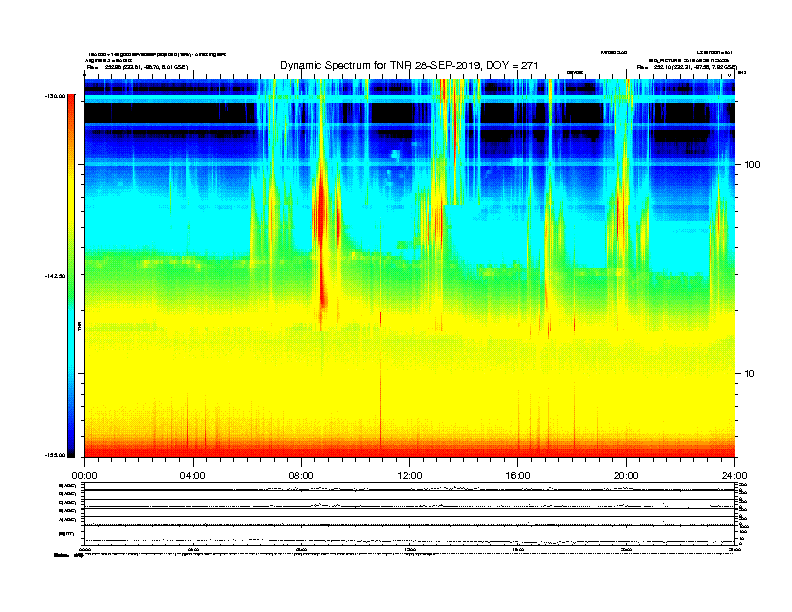
Task: Click the top trace in the lower panel
Action: coord(409,489)
